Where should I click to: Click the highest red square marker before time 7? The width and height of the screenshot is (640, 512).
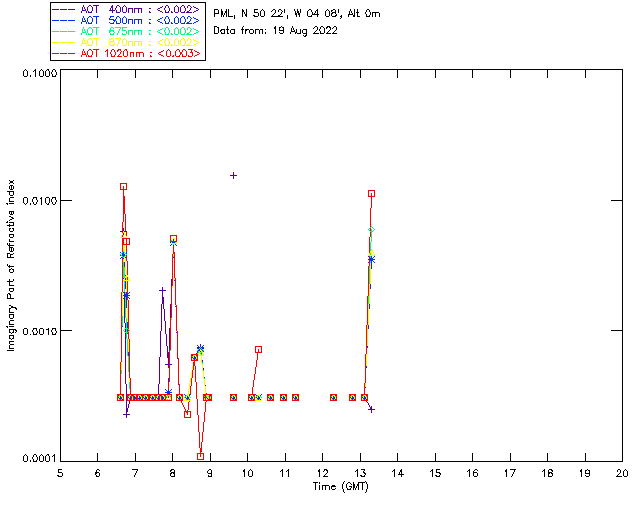(123, 187)
